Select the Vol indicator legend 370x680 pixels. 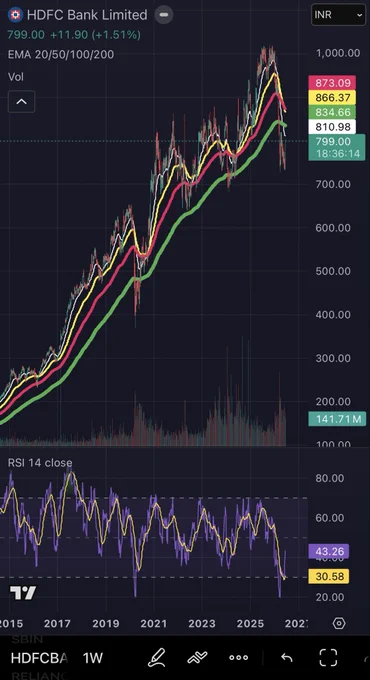(16, 77)
